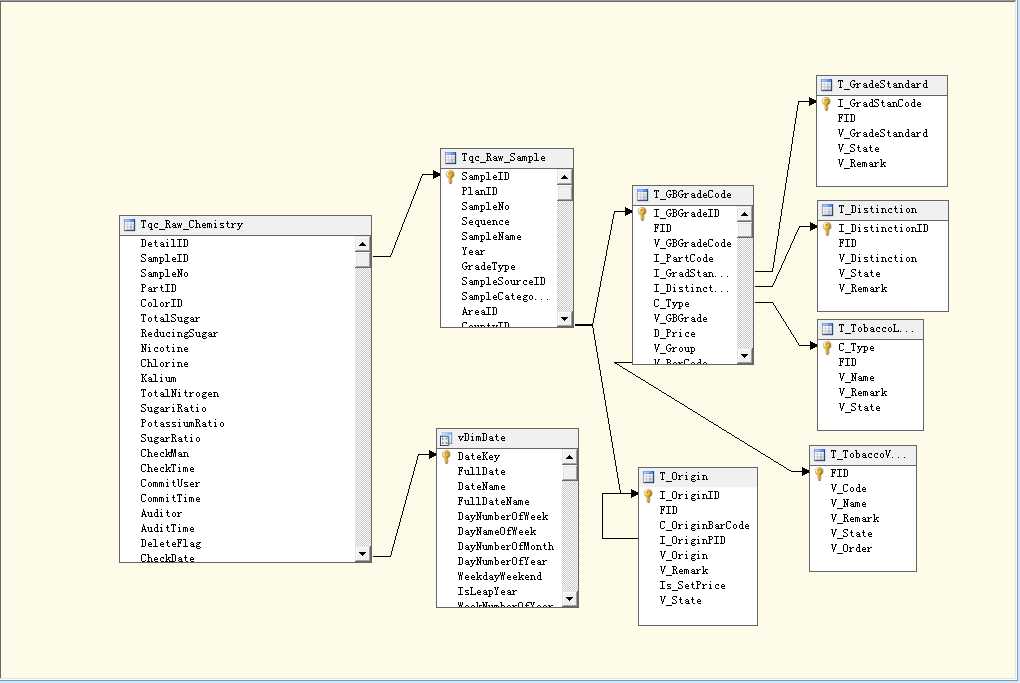Click the scroll down arrow in T_GBGradeCode

tap(744, 356)
